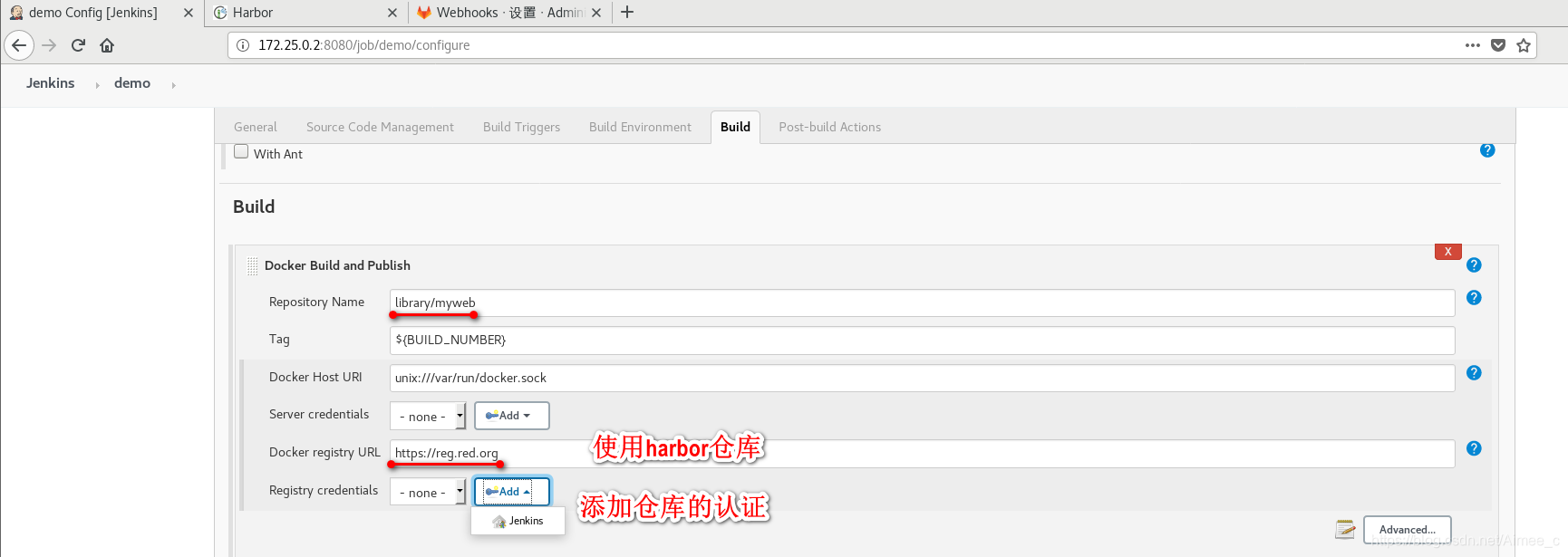Image resolution: width=1568 pixels, height=557 pixels.
Task: Choose Jenkins from the Add credentials menu
Action: click(518, 521)
